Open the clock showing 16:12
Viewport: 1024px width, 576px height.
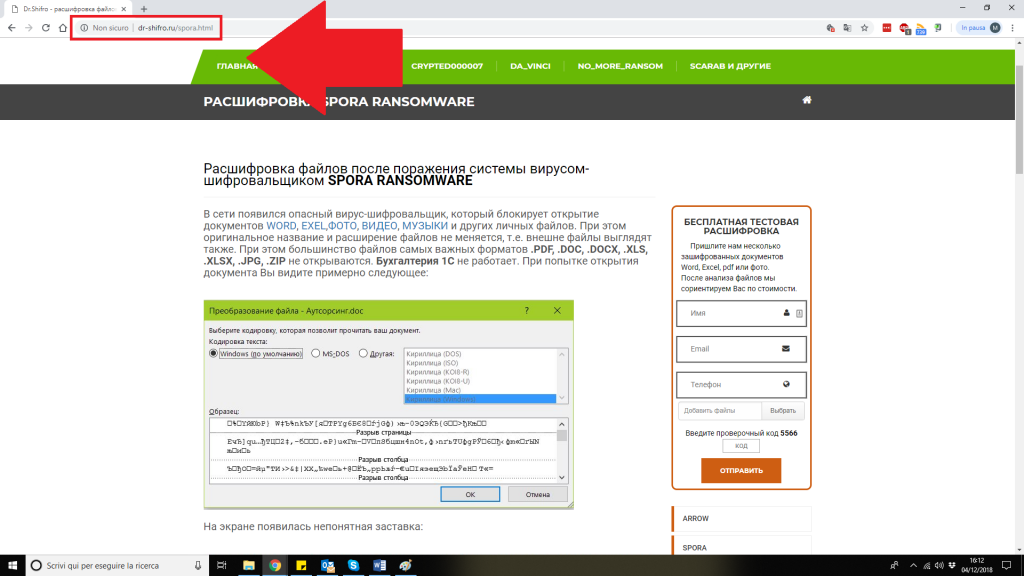click(x=977, y=566)
